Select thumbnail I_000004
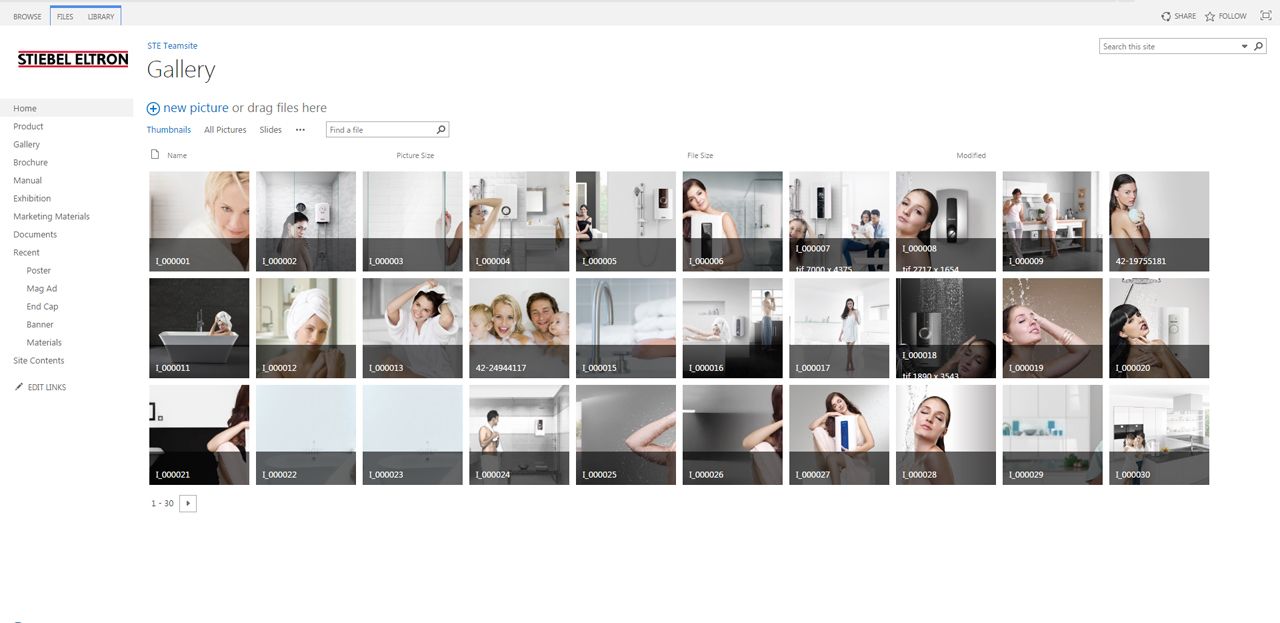 pos(519,221)
